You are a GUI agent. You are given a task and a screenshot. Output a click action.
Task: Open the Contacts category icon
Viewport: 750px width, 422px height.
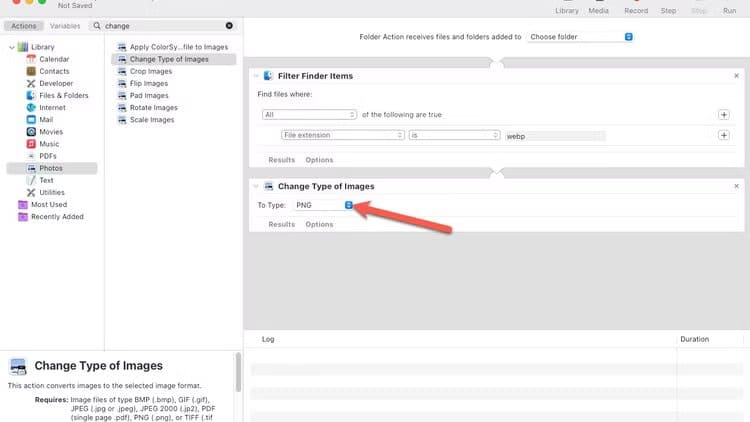point(31,71)
